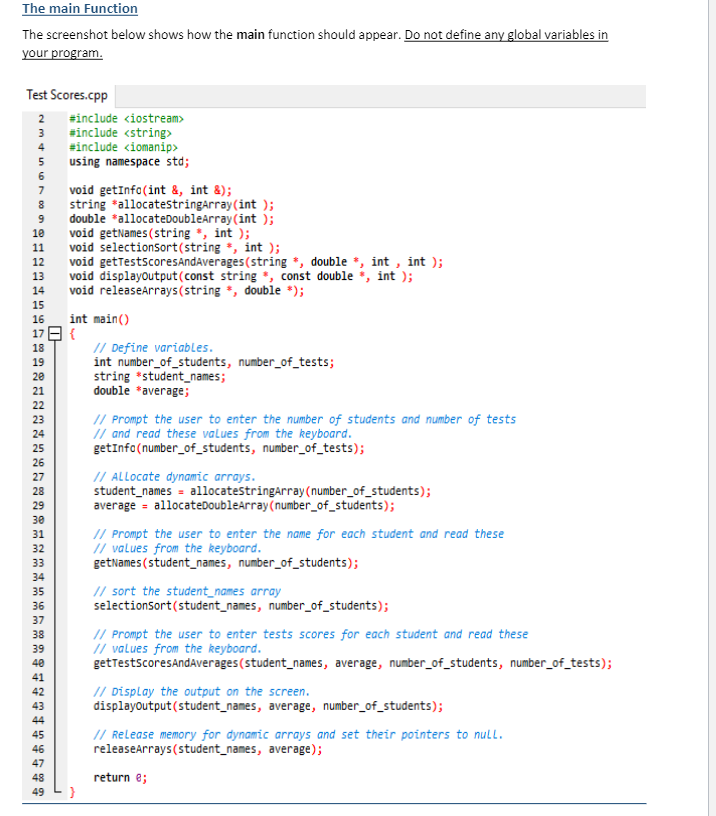Click the '// Release memory for dynamic arrays' comment
Viewport: 716px width, 816px height.
(299, 735)
